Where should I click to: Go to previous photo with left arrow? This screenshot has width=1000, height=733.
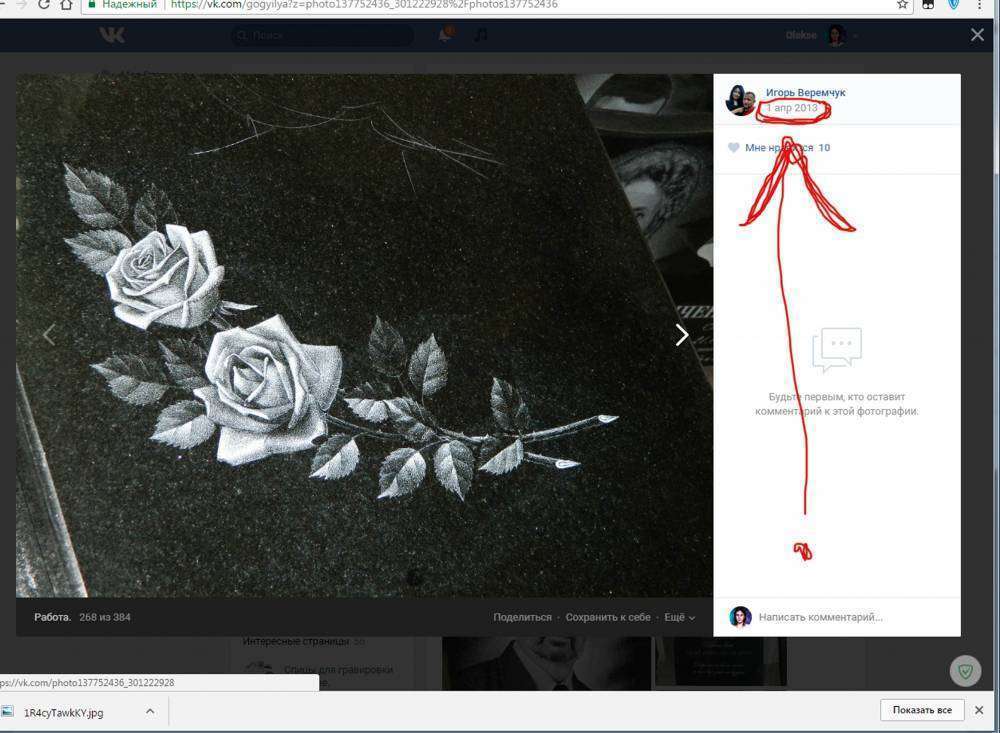point(48,335)
